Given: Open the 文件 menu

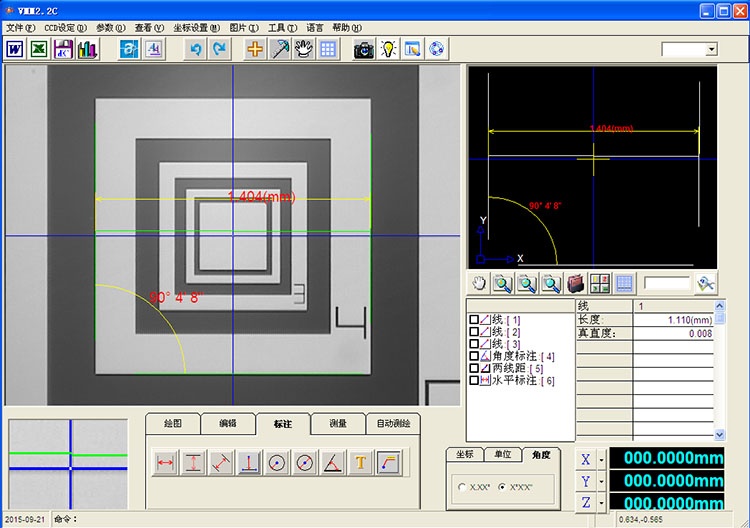Looking at the screenshot, I should [x=21, y=28].
